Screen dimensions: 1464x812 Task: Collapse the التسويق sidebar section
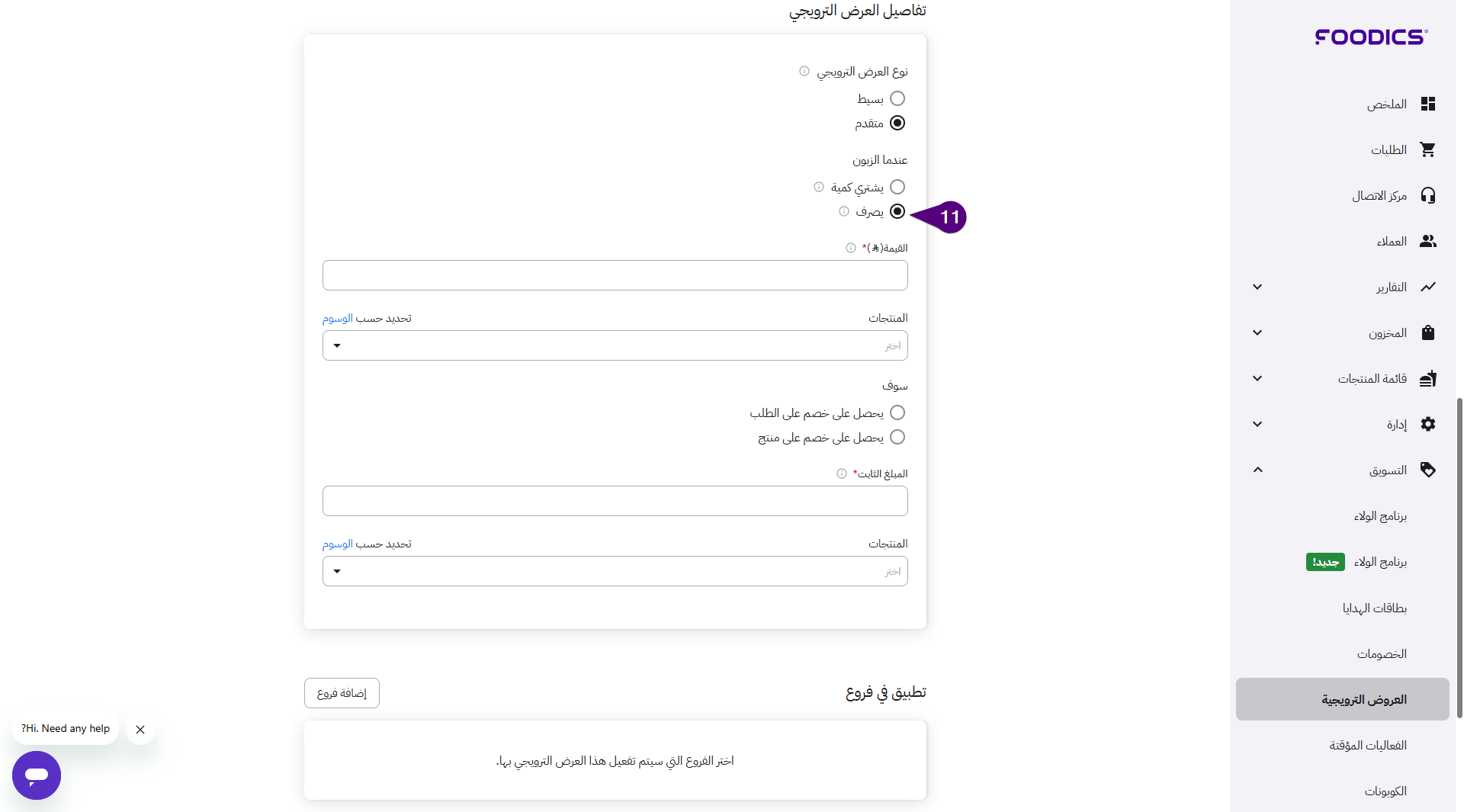1257,470
